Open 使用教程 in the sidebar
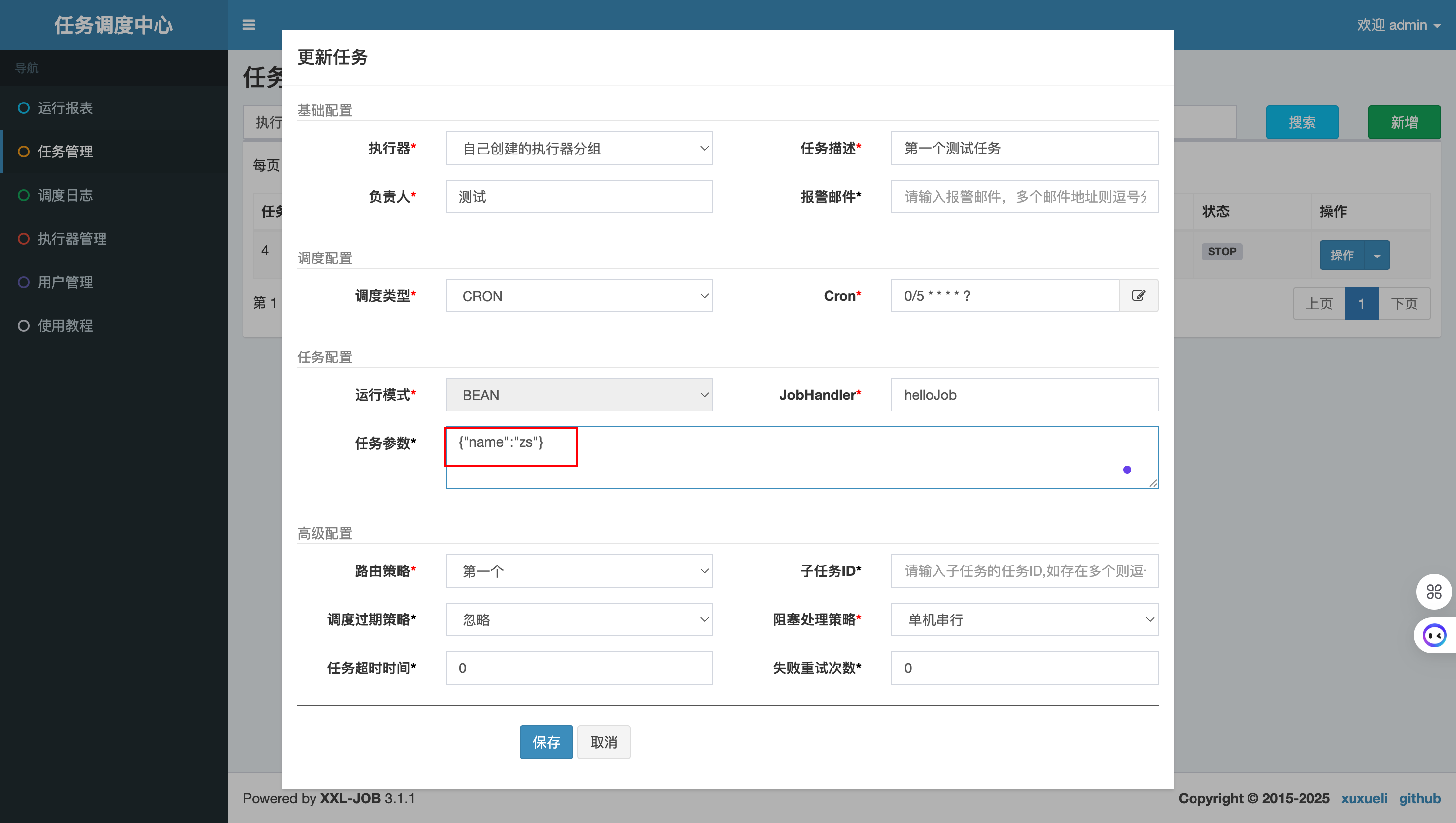 click(x=113, y=325)
